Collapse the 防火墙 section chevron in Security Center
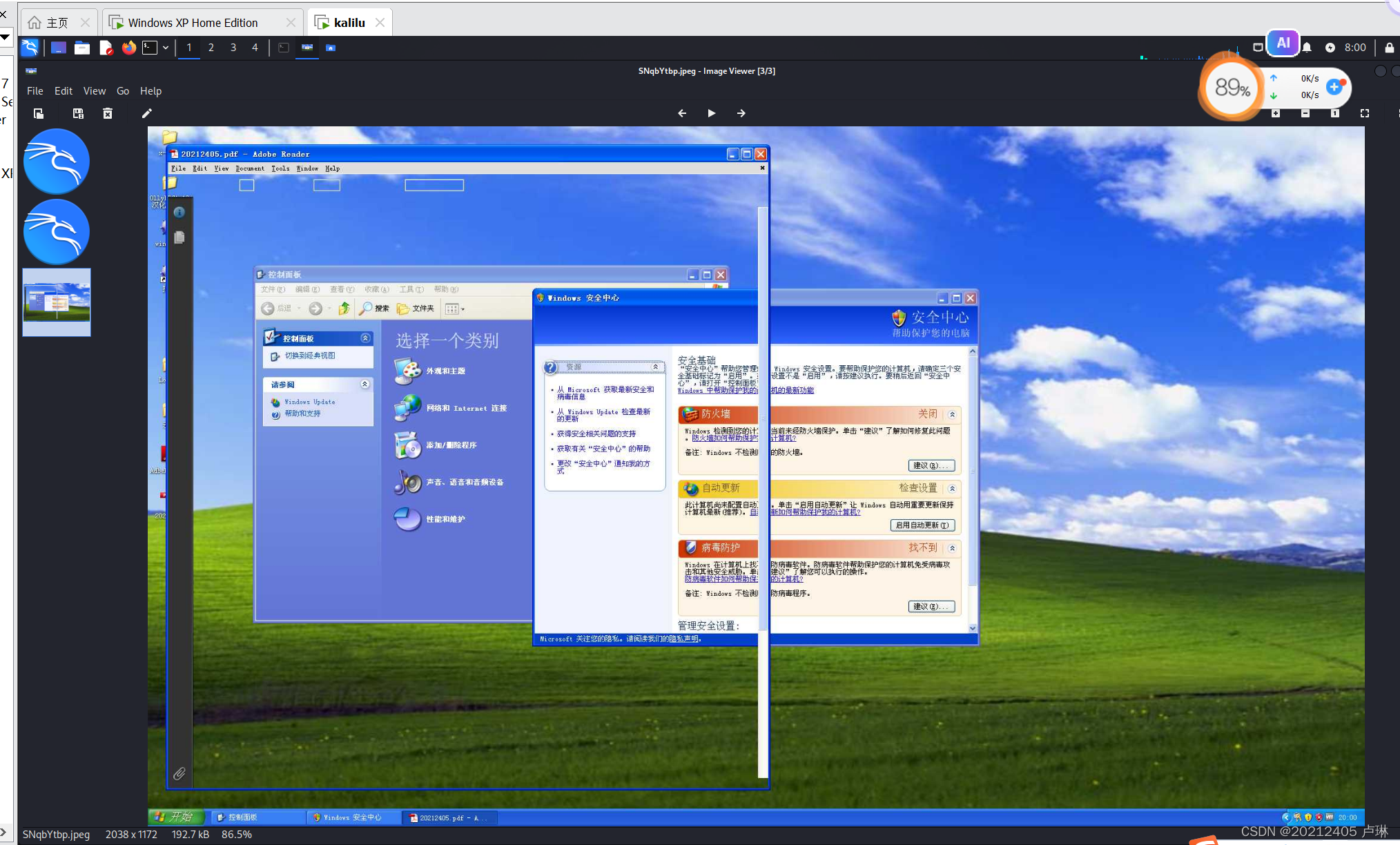1400x845 pixels. tap(952, 415)
